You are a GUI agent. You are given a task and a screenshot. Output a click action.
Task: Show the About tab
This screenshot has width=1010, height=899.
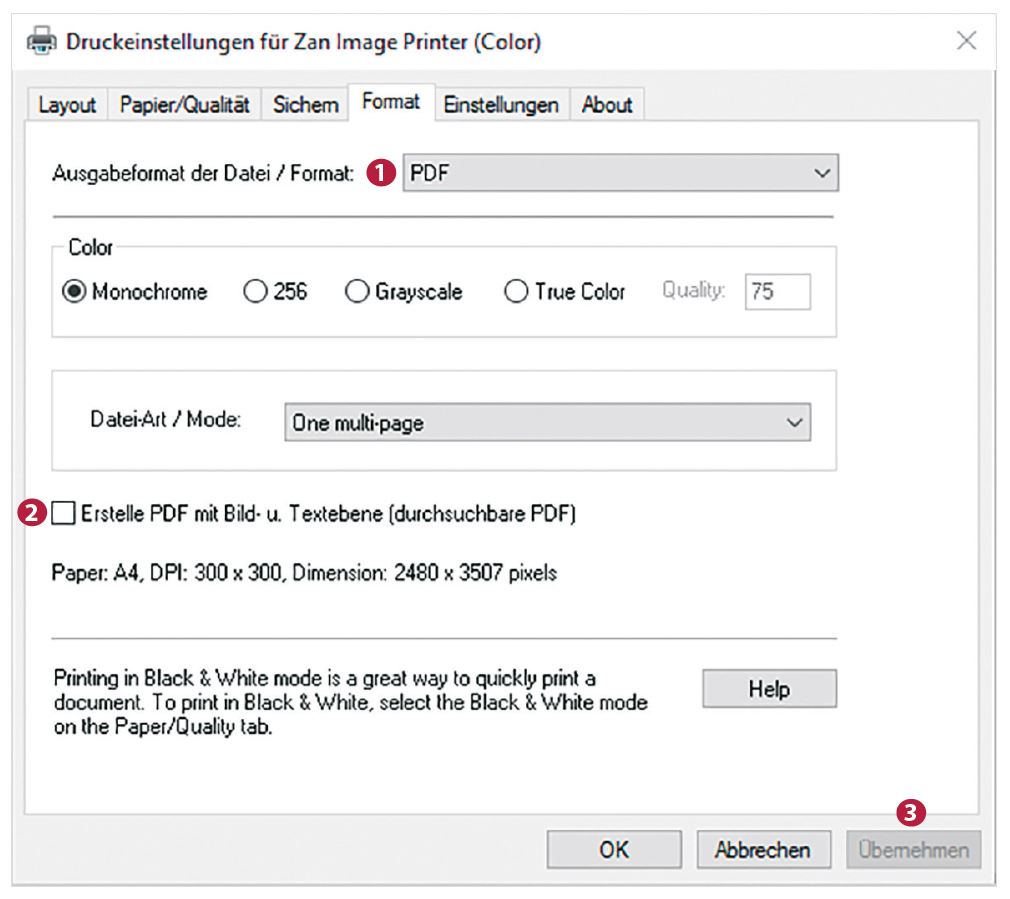(x=607, y=105)
